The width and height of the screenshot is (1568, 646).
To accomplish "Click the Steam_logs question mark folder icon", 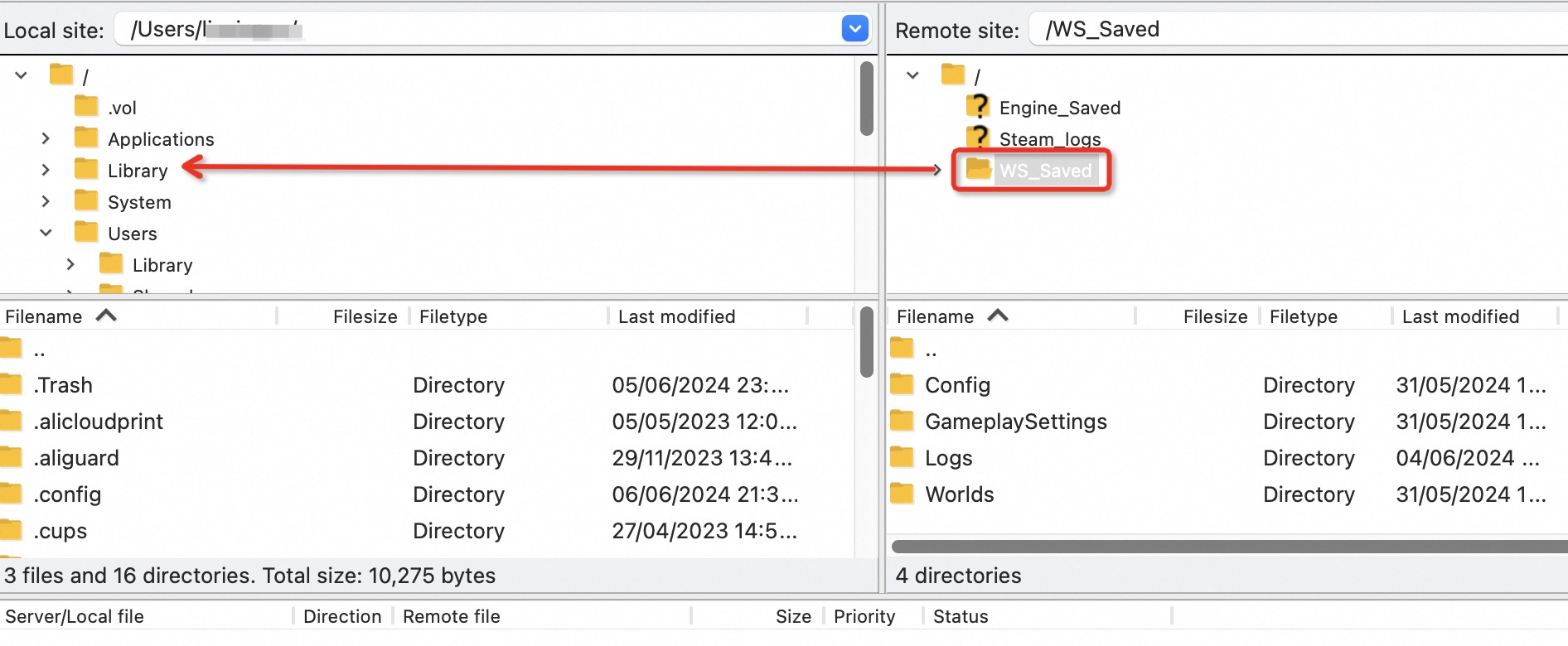I will click(978, 137).
